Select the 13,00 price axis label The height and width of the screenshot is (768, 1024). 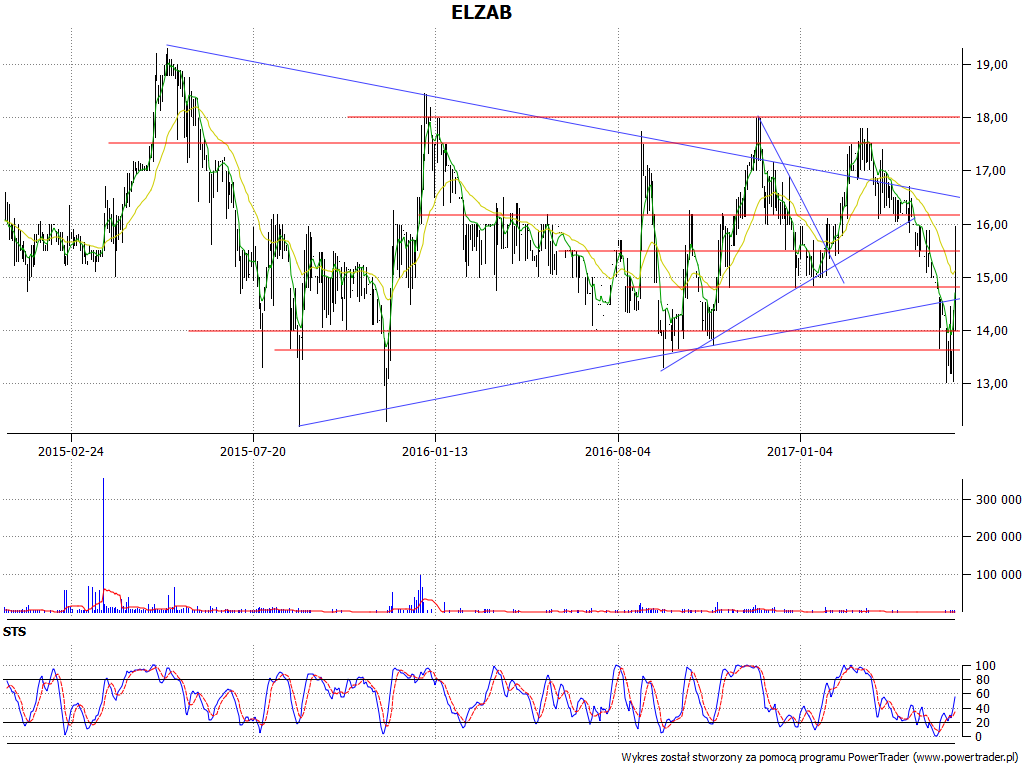991,384
